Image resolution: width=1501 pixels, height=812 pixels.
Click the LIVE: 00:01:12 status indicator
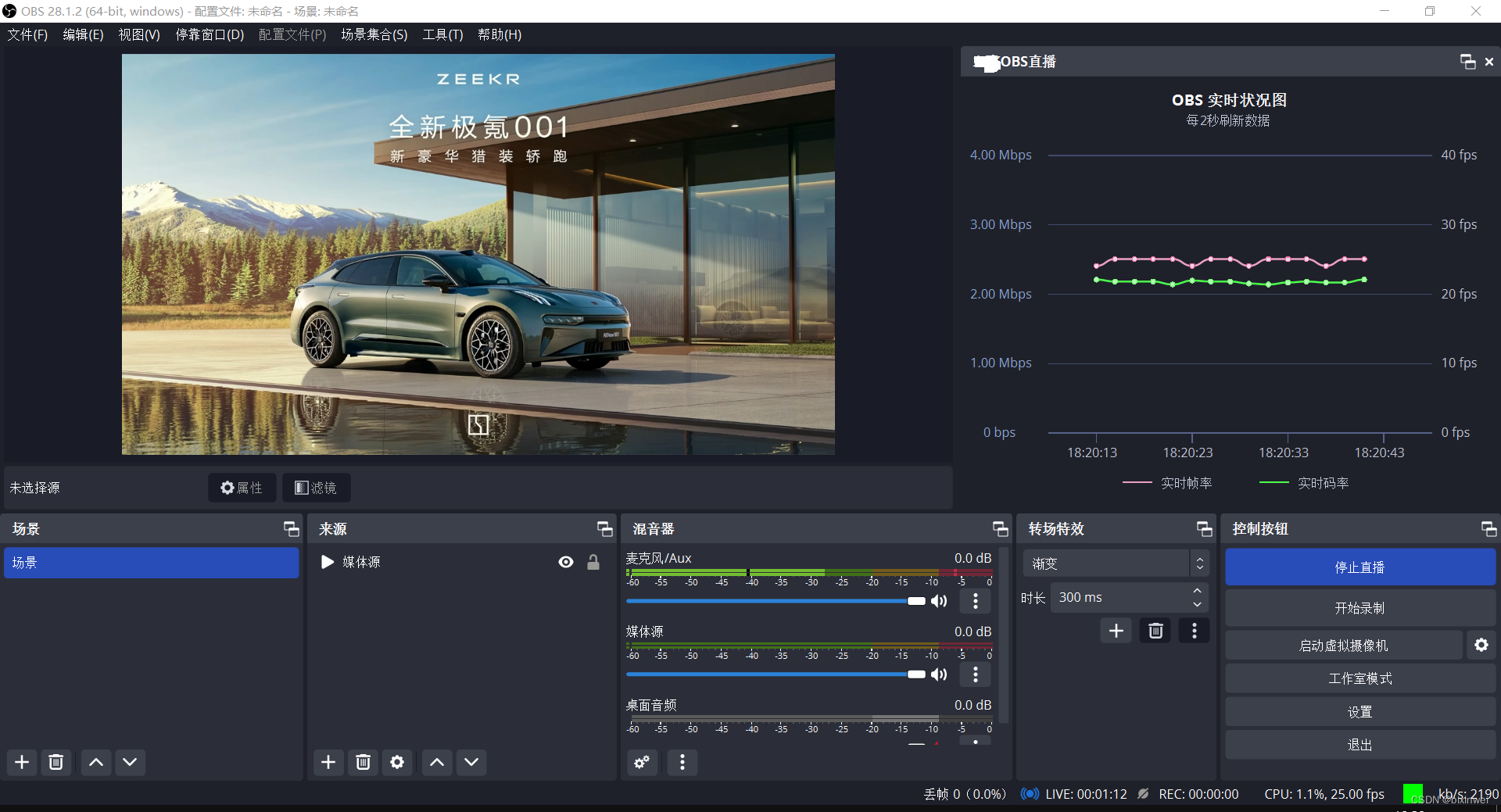pyautogui.click(x=1074, y=794)
